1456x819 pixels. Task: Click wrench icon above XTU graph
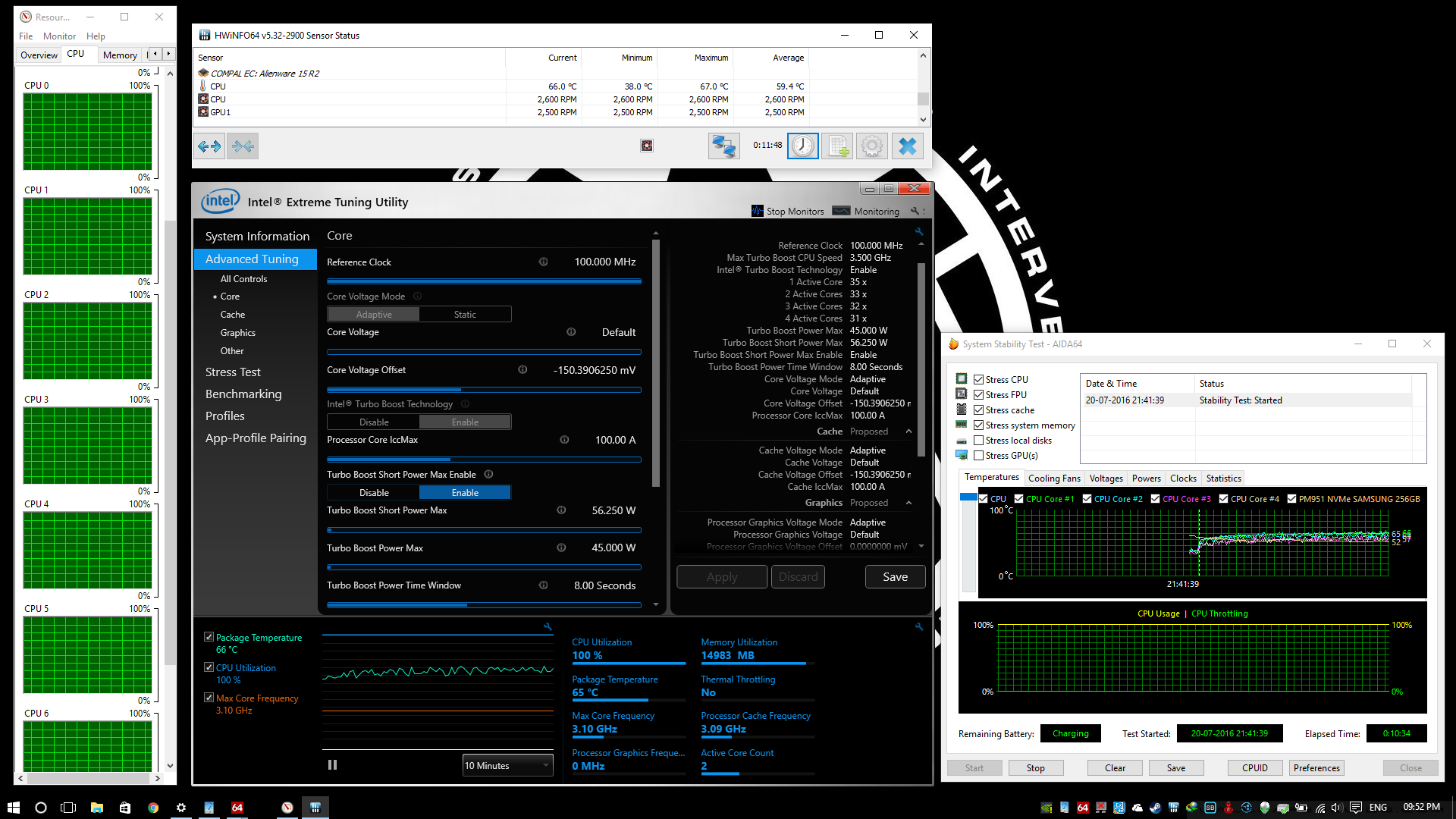coord(548,627)
